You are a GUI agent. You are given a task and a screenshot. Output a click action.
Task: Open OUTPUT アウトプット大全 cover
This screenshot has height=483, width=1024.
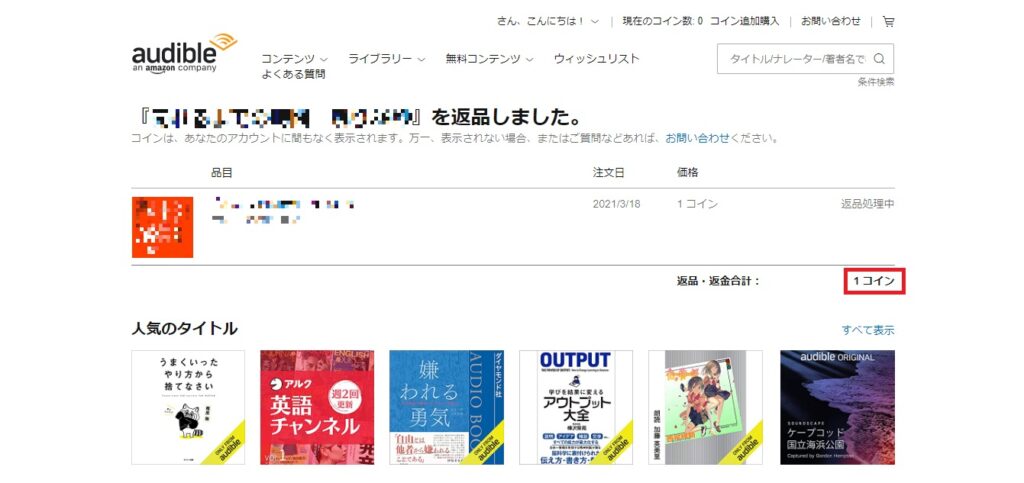pos(576,407)
